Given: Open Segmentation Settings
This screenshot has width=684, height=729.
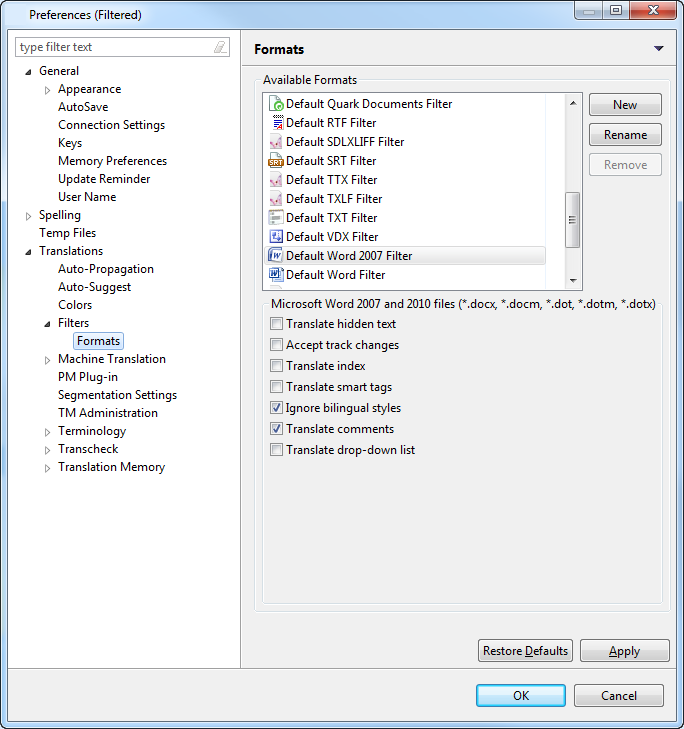Looking at the screenshot, I should tap(117, 395).
